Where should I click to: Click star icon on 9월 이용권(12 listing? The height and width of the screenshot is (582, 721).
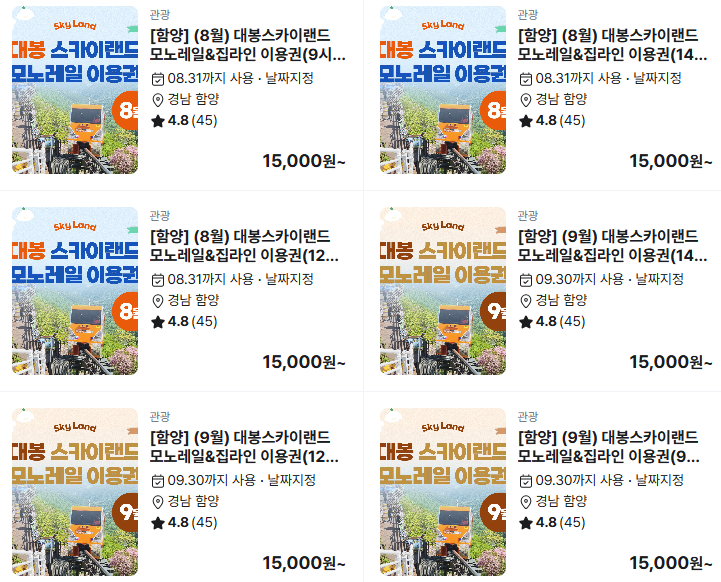(x=158, y=523)
